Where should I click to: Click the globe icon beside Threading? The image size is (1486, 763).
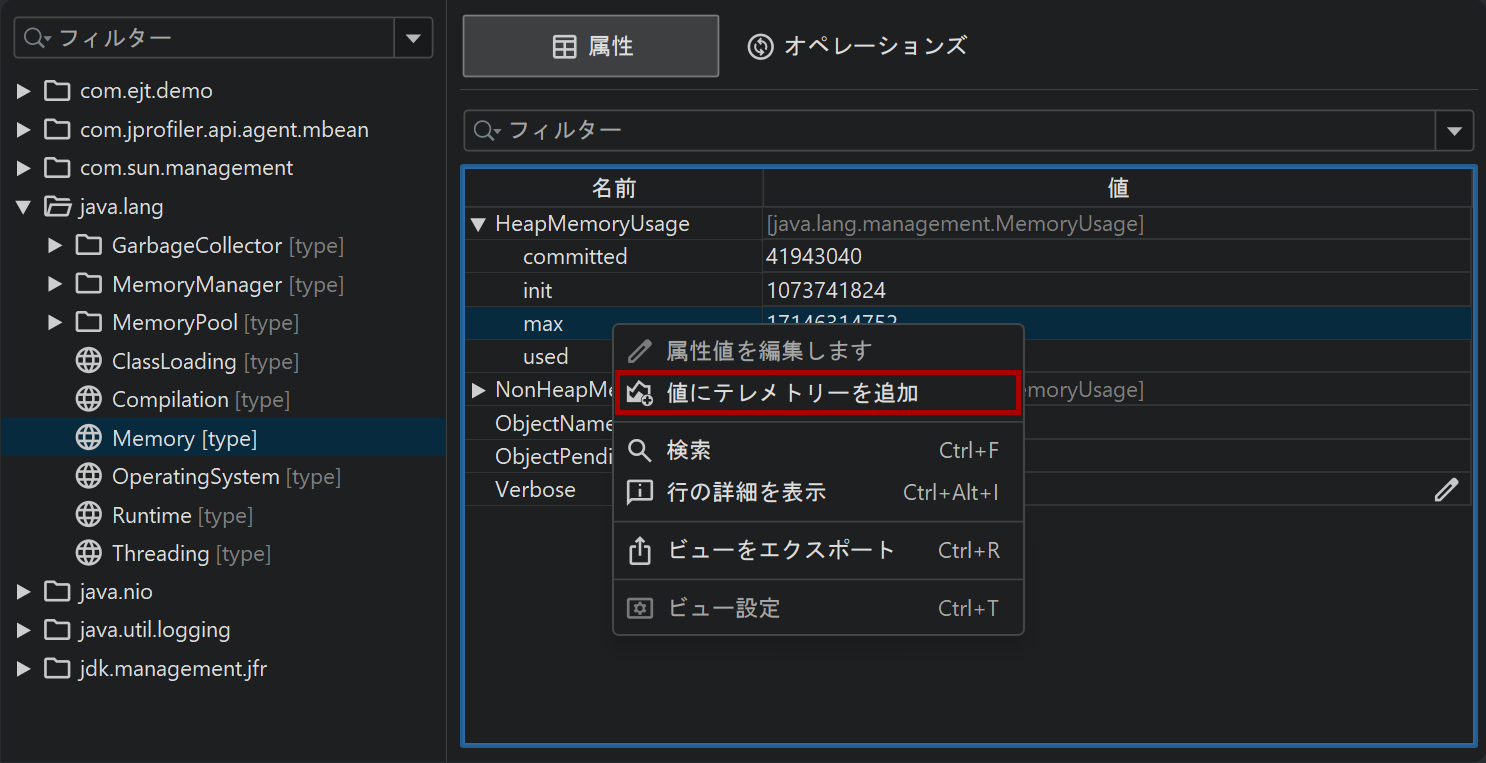[89, 553]
